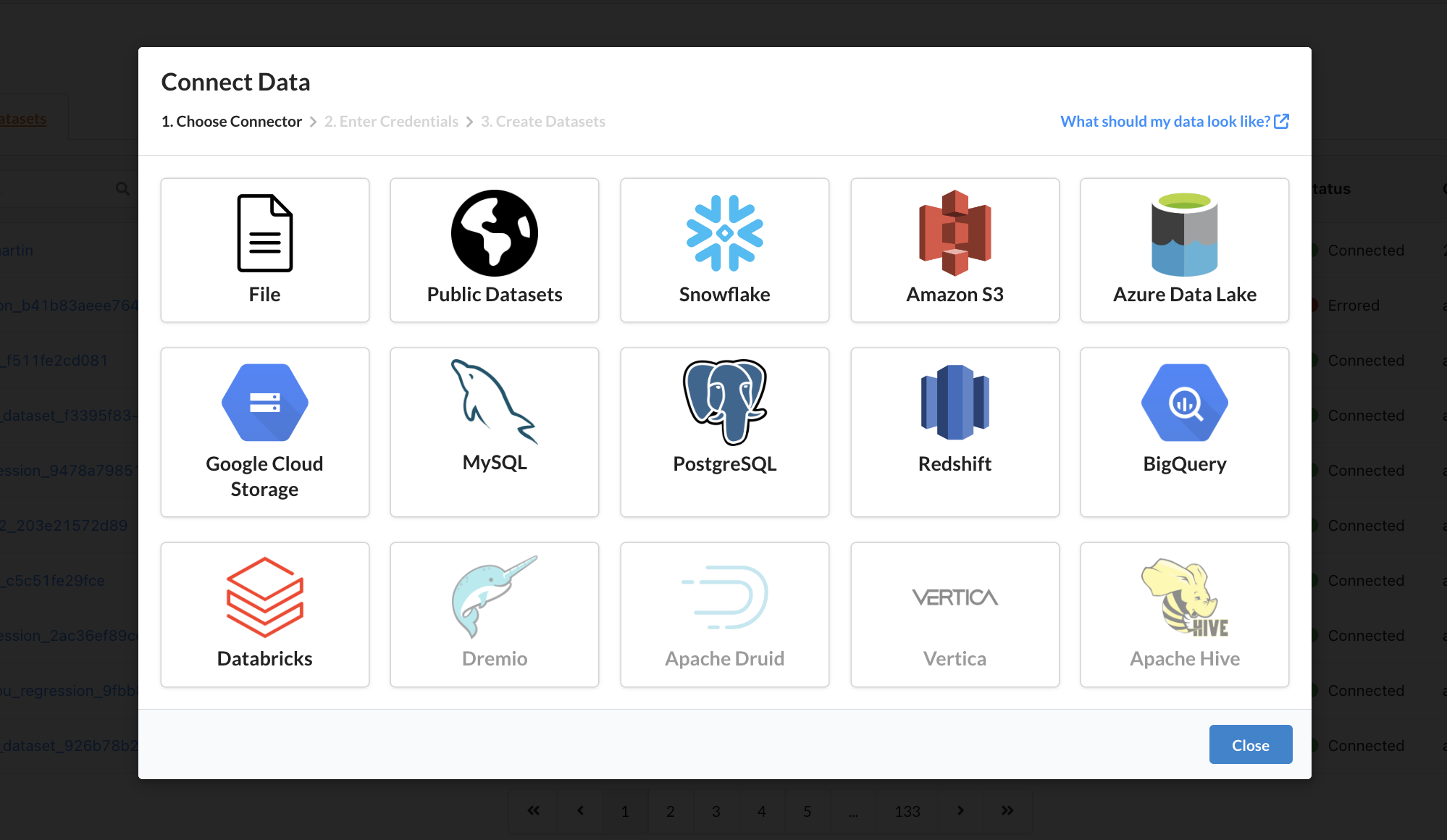Viewport: 1447px width, 840px height.
Task: Click the '1. Choose Connector' step
Action: coord(232,121)
